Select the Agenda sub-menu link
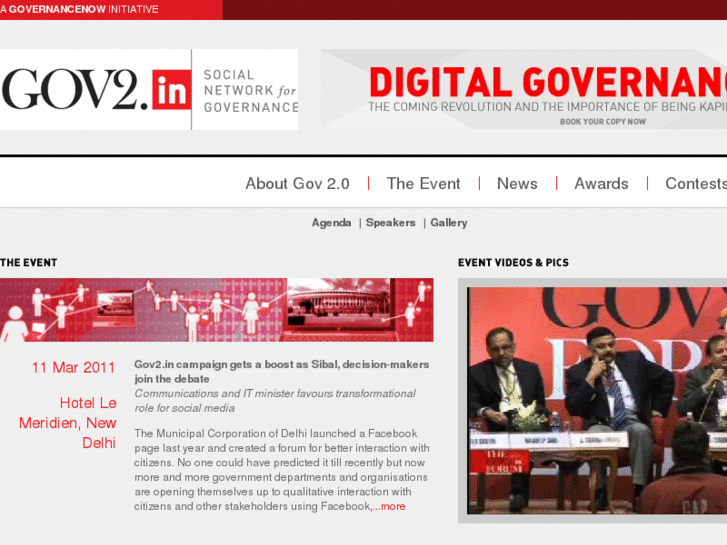727x545 pixels. 331,223
